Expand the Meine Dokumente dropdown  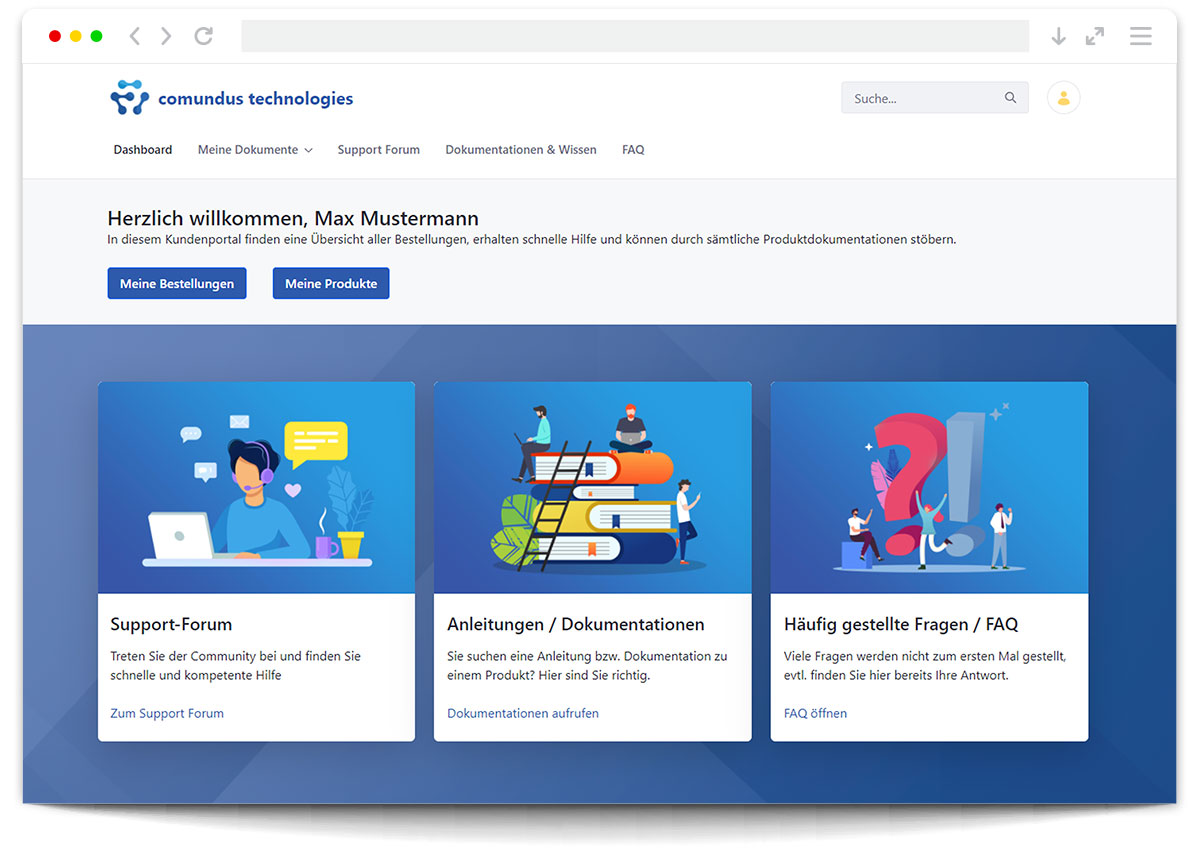[255, 150]
